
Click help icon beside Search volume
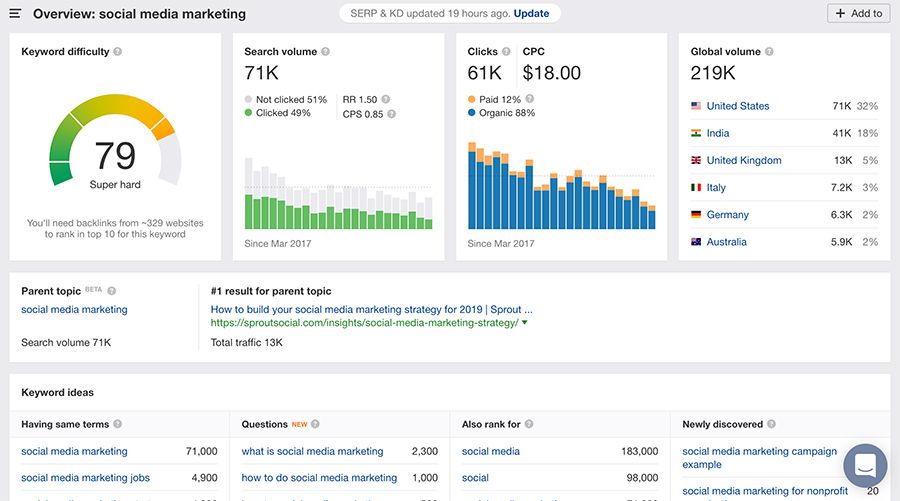tap(325, 52)
